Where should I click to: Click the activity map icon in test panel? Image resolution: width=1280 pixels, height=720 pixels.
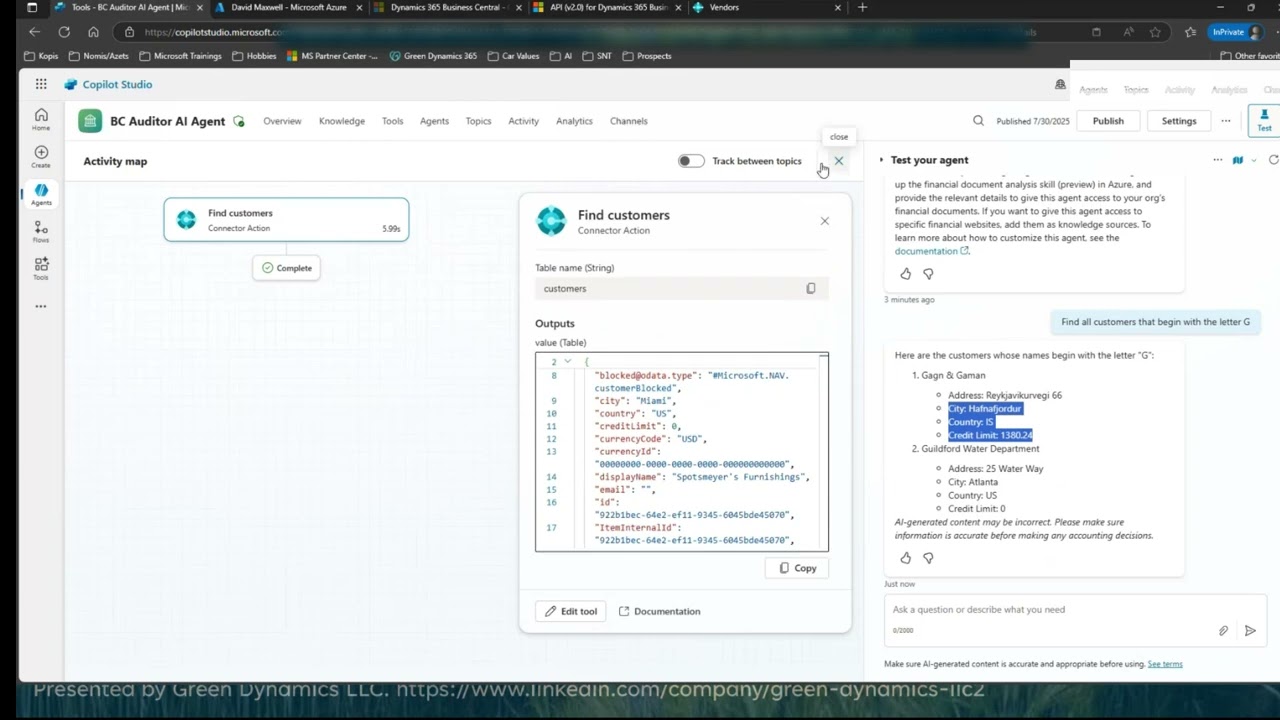(x=1237, y=160)
